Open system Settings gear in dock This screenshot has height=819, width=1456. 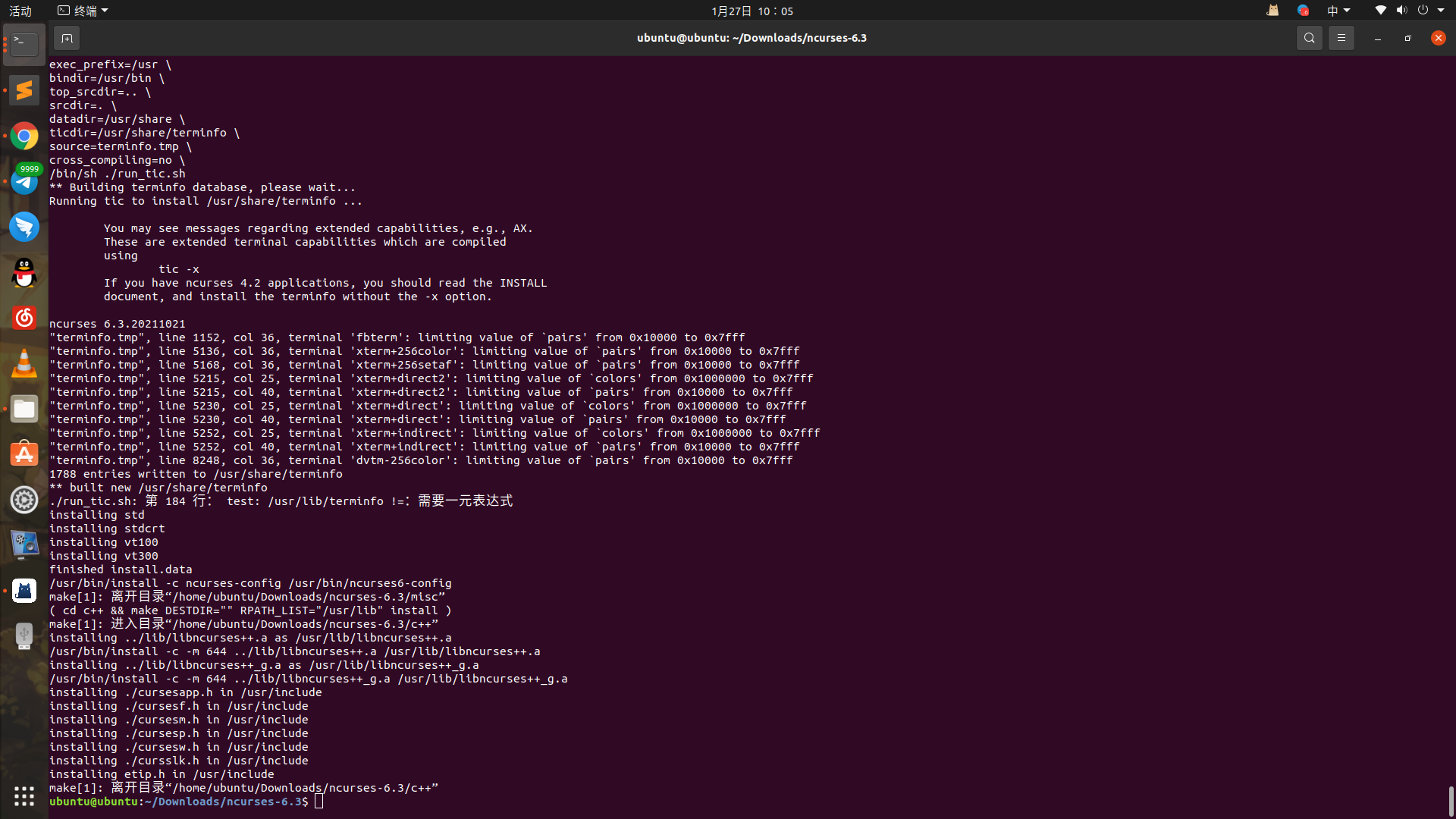tap(24, 500)
